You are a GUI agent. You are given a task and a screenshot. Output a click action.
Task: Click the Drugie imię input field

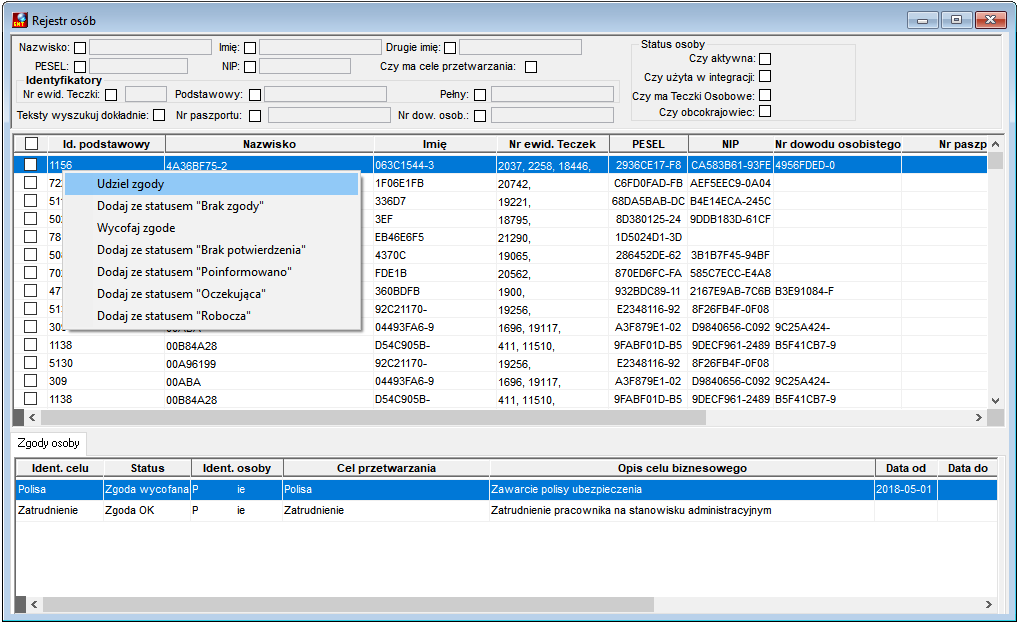(x=520, y=47)
